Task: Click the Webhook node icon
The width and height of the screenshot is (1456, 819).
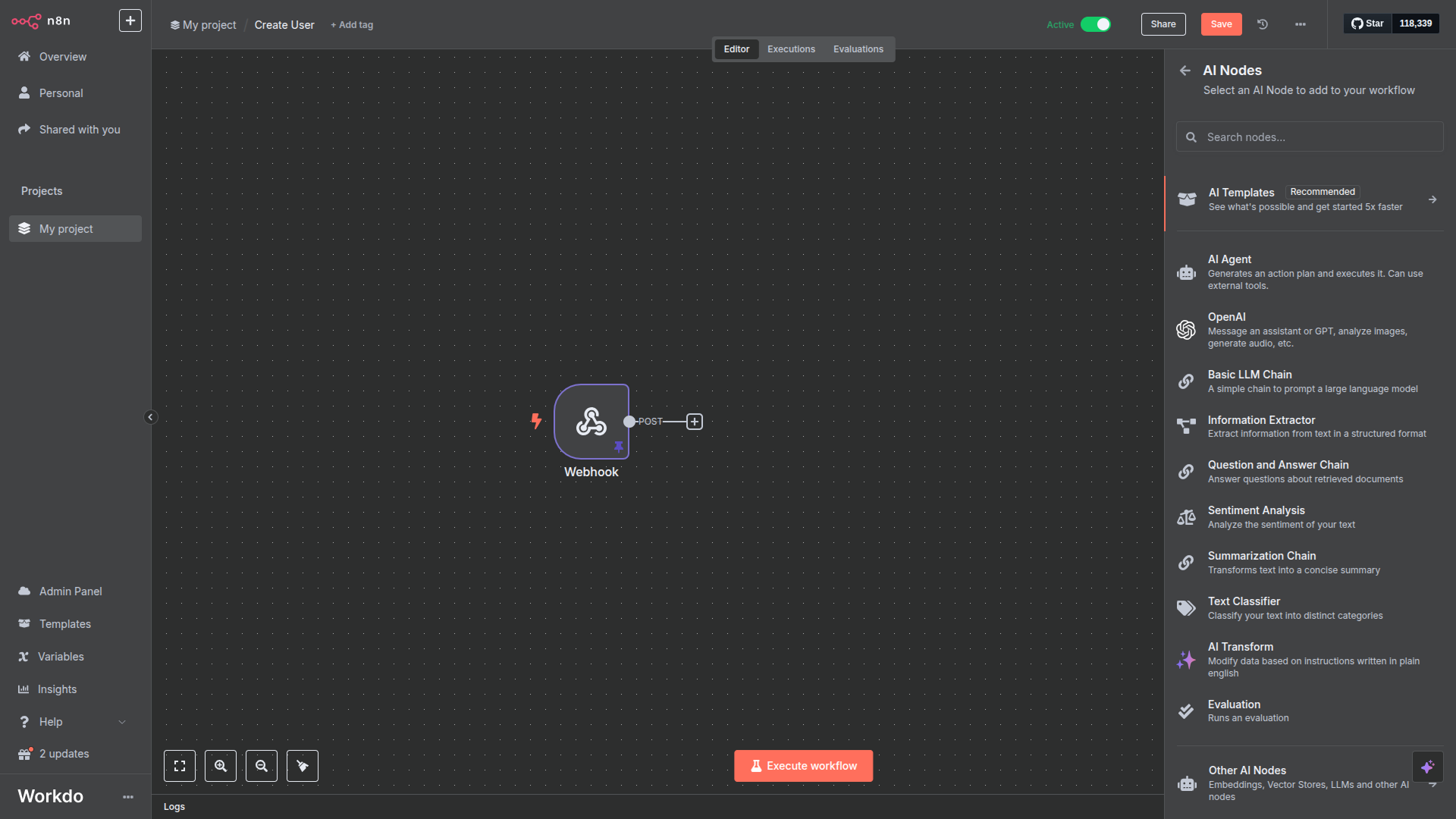Action: (591, 422)
